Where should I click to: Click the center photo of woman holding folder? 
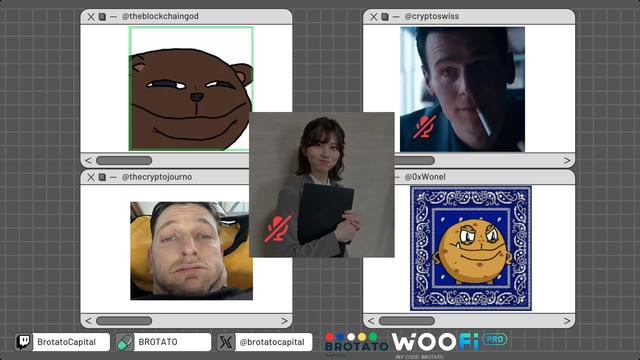322,184
